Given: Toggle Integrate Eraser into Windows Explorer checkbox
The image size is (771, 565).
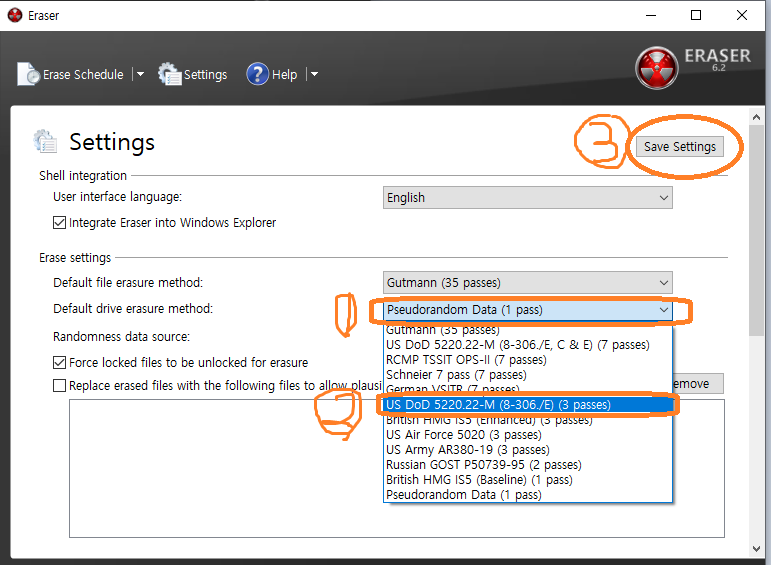Looking at the screenshot, I should [x=59, y=223].
